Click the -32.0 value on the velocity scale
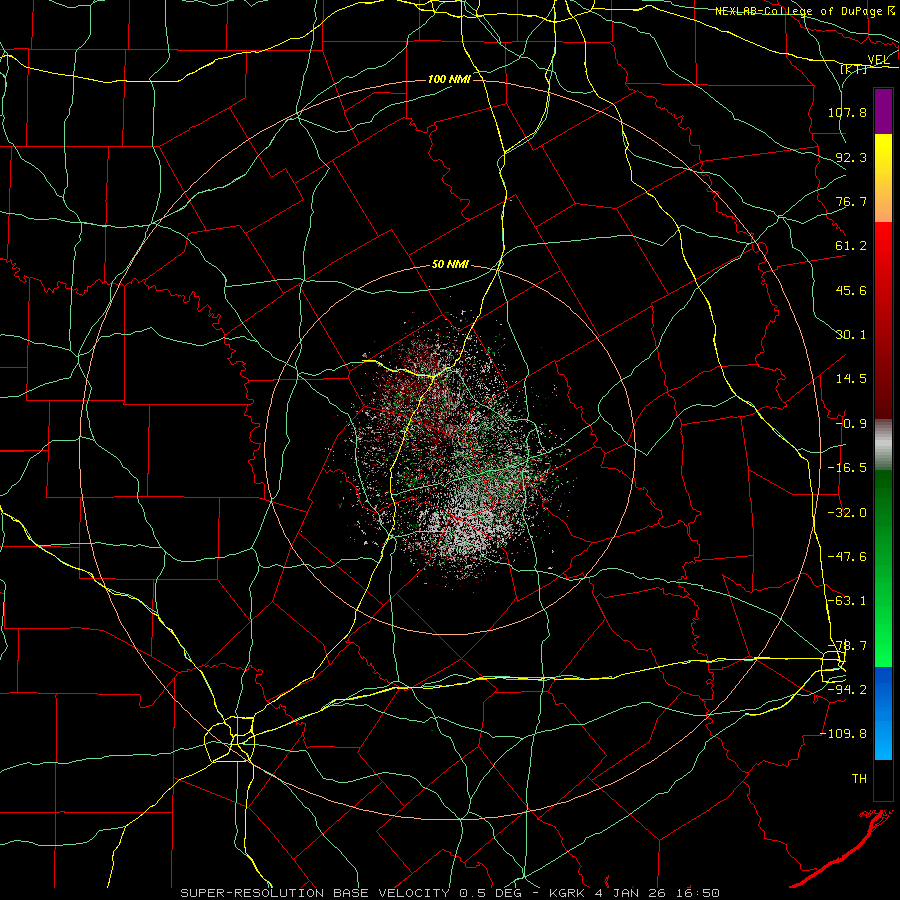900x900 pixels. 847,513
